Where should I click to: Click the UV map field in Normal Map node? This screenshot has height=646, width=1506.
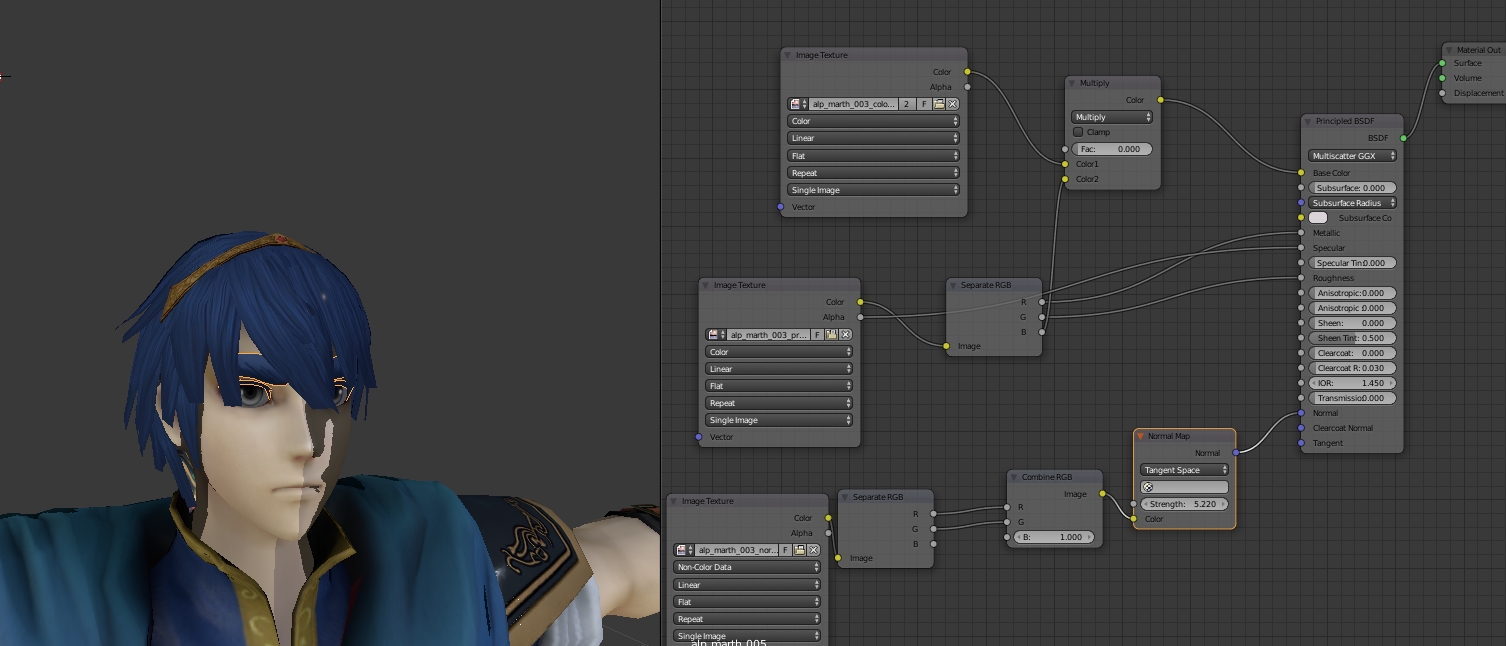tap(1185, 487)
